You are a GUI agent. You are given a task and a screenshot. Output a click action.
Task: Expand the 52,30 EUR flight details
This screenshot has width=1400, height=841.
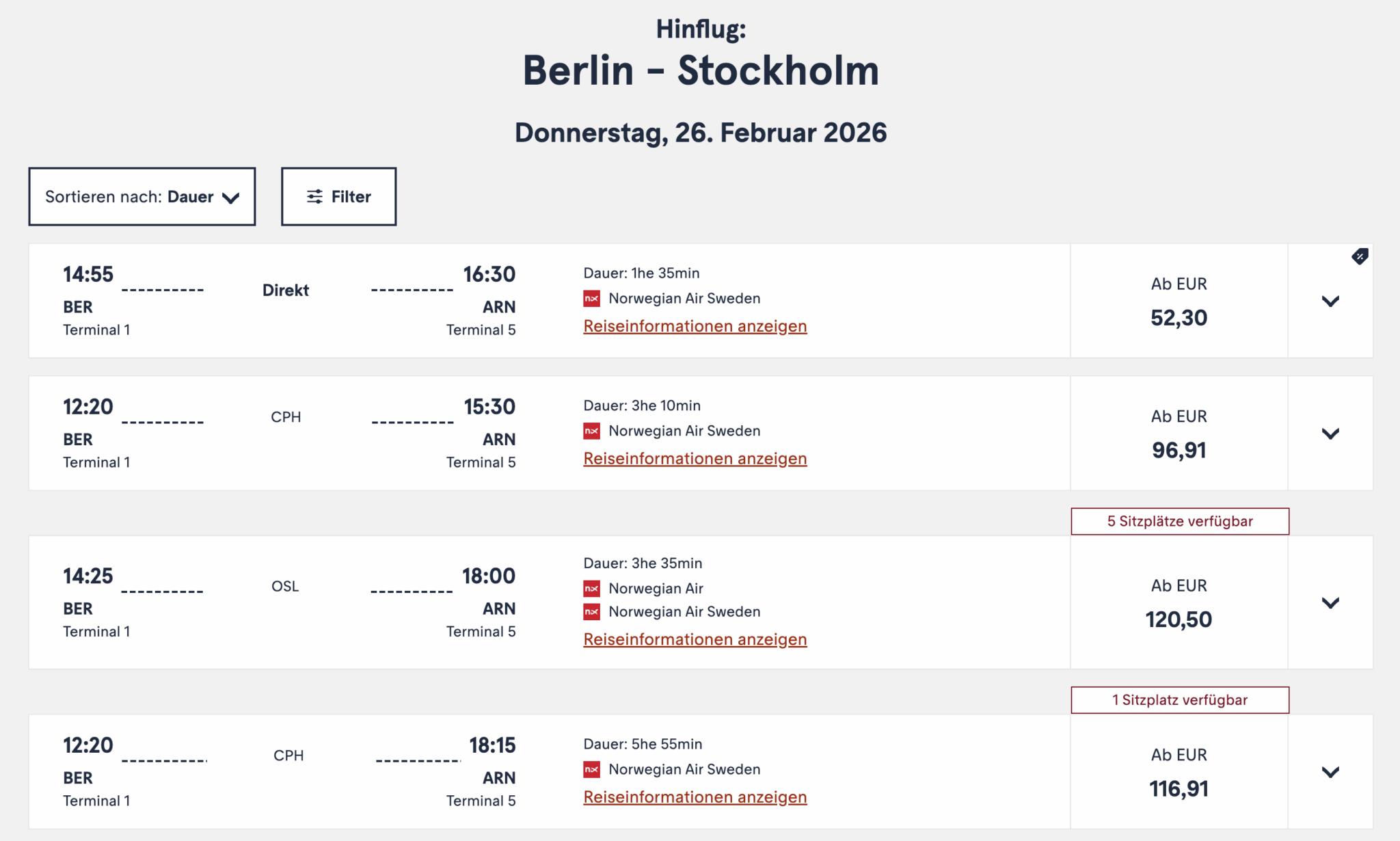pos(1330,302)
